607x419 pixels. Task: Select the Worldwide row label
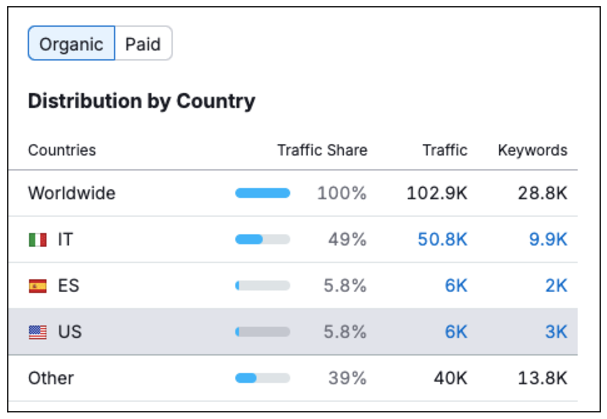click(x=71, y=193)
